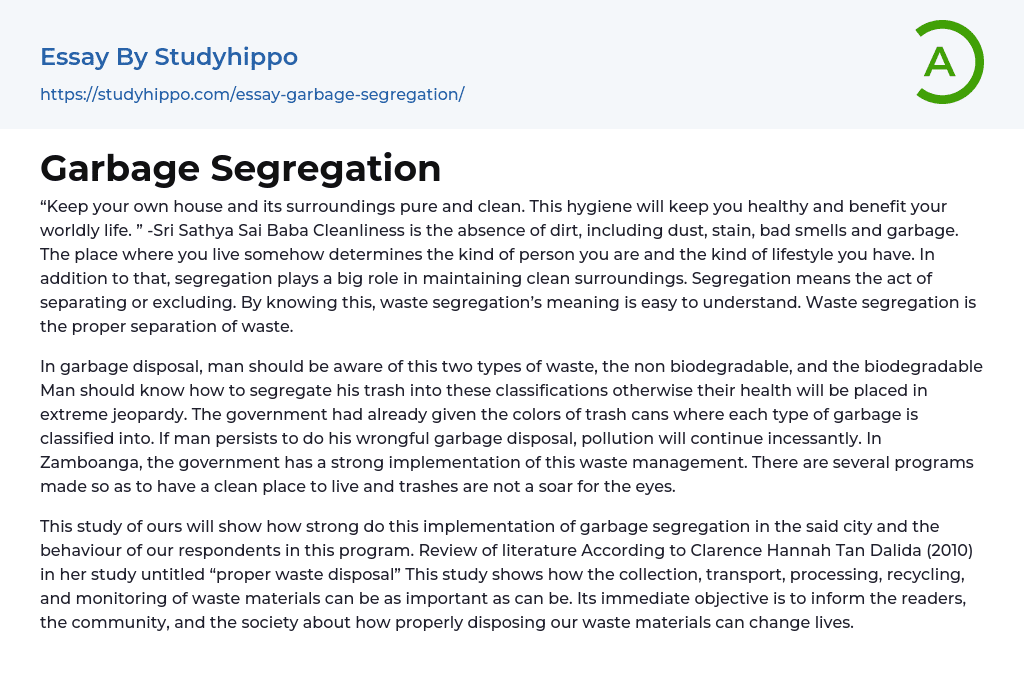
Task: Click the "Essay By Studyhippo" header text
Action: tap(169, 57)
